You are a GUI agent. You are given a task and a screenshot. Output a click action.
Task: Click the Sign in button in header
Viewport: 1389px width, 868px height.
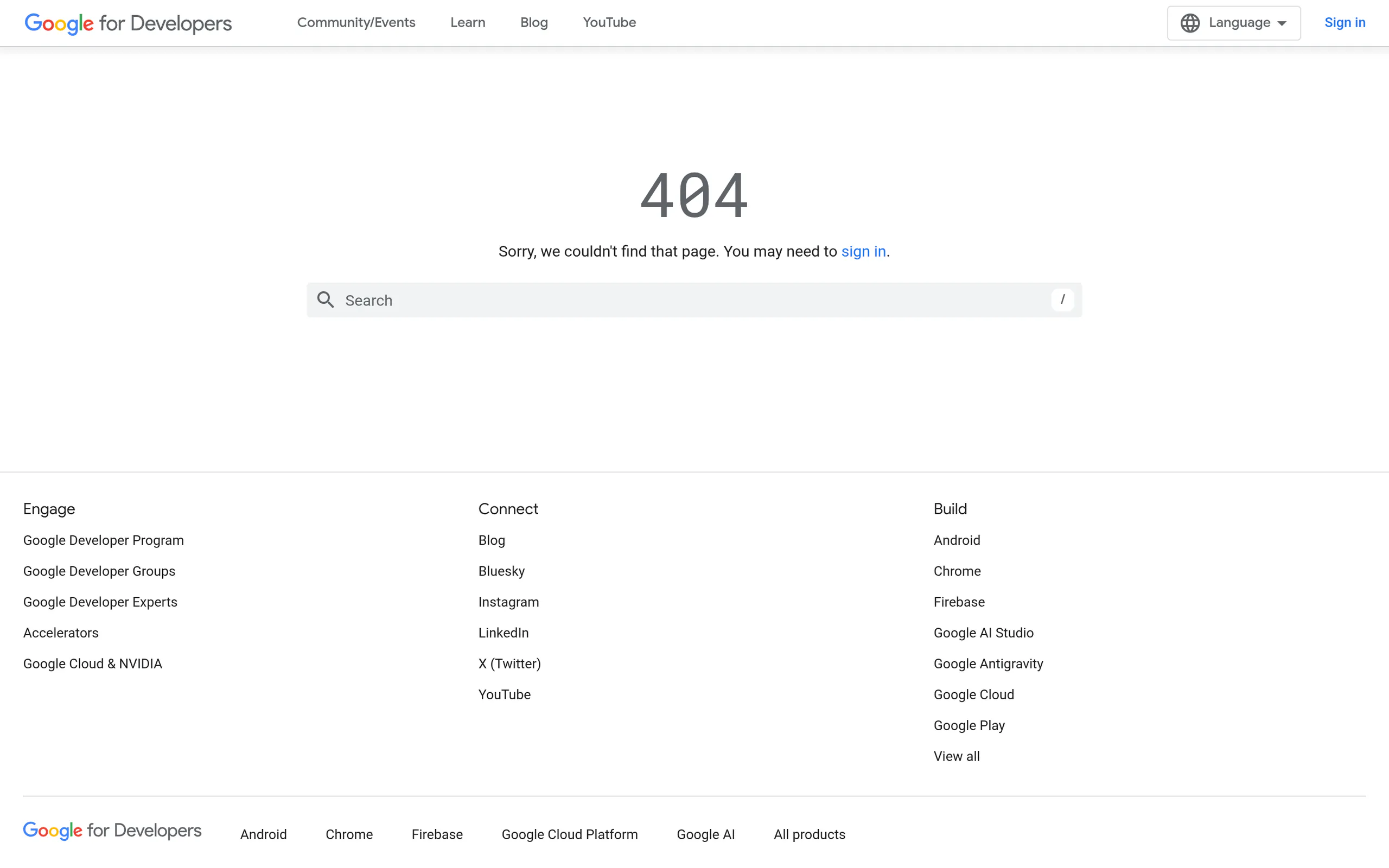coord(1344,22)
